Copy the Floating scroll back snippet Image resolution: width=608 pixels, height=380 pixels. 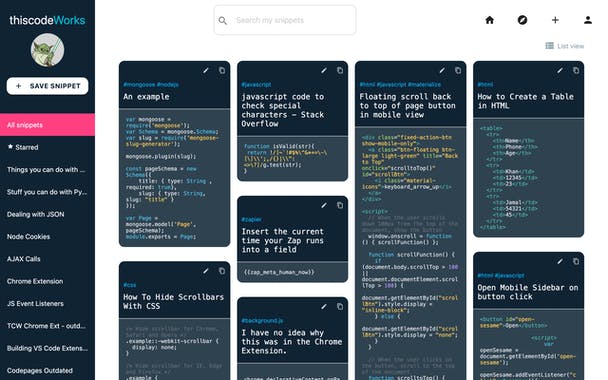[458, 71]
